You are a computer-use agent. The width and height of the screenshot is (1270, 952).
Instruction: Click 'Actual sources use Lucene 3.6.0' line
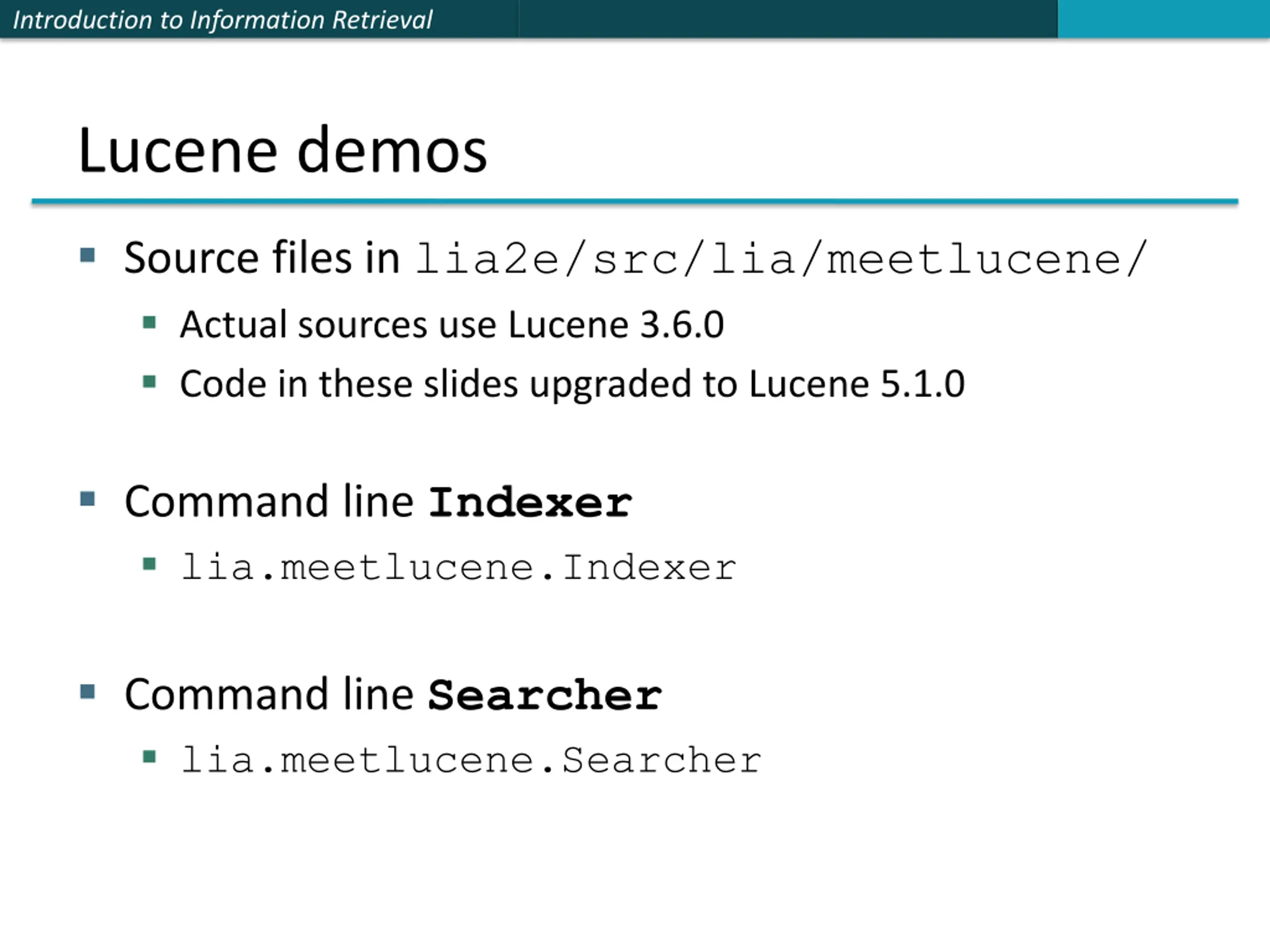click(452, 325)
